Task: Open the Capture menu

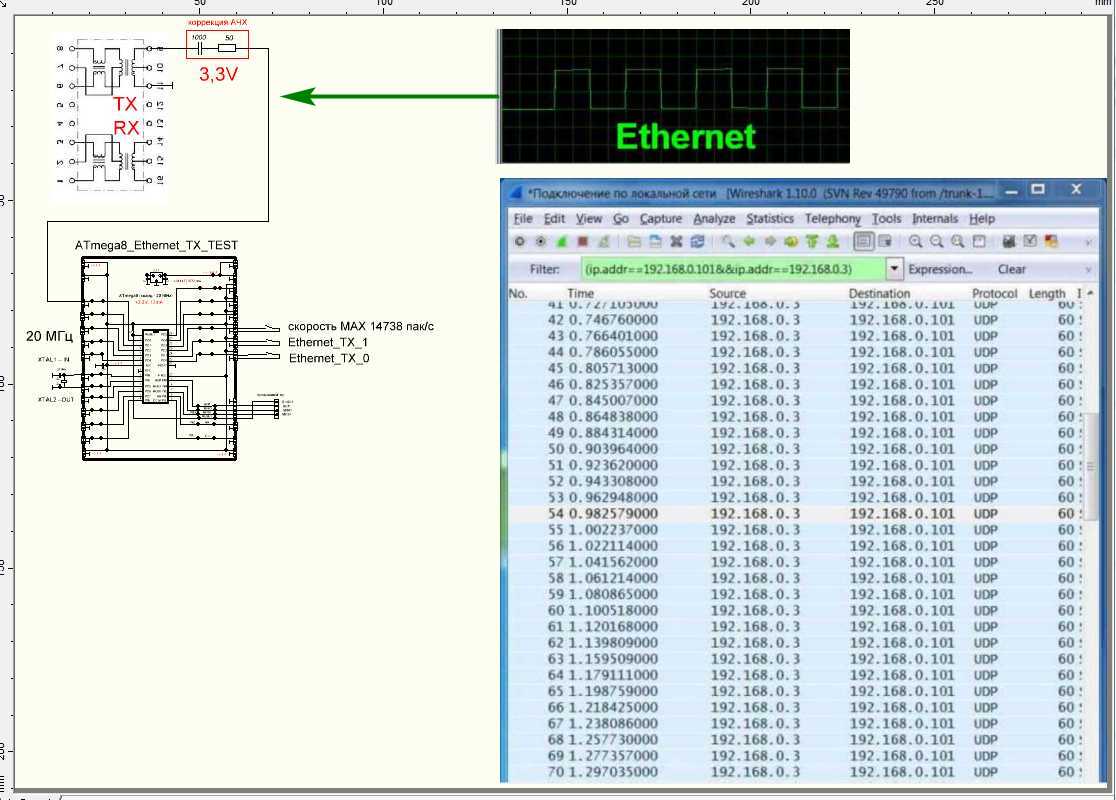Action: coord(660,219)
